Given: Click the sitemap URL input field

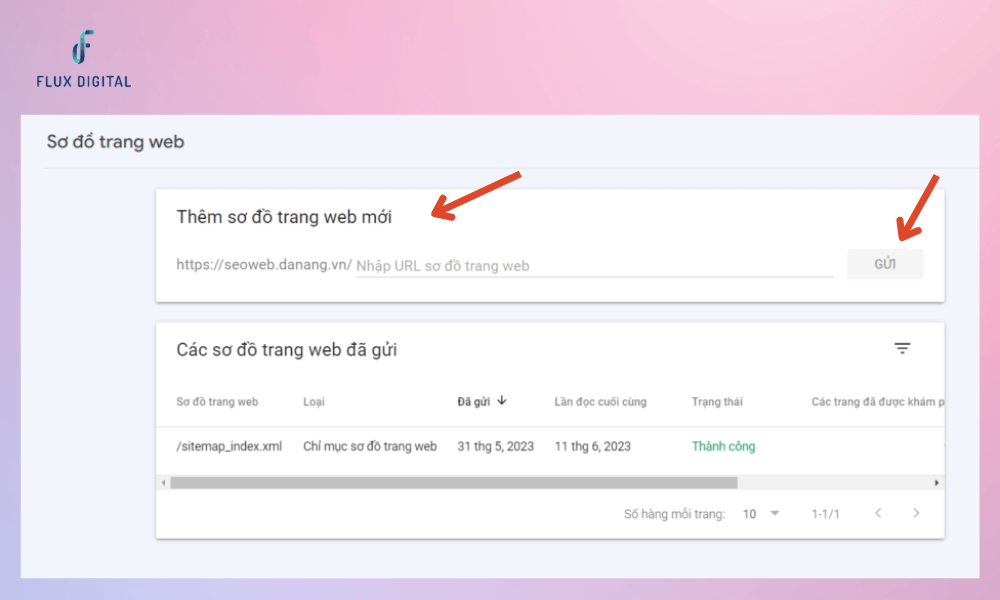Looking at the screenshot, I should point(594,265).
